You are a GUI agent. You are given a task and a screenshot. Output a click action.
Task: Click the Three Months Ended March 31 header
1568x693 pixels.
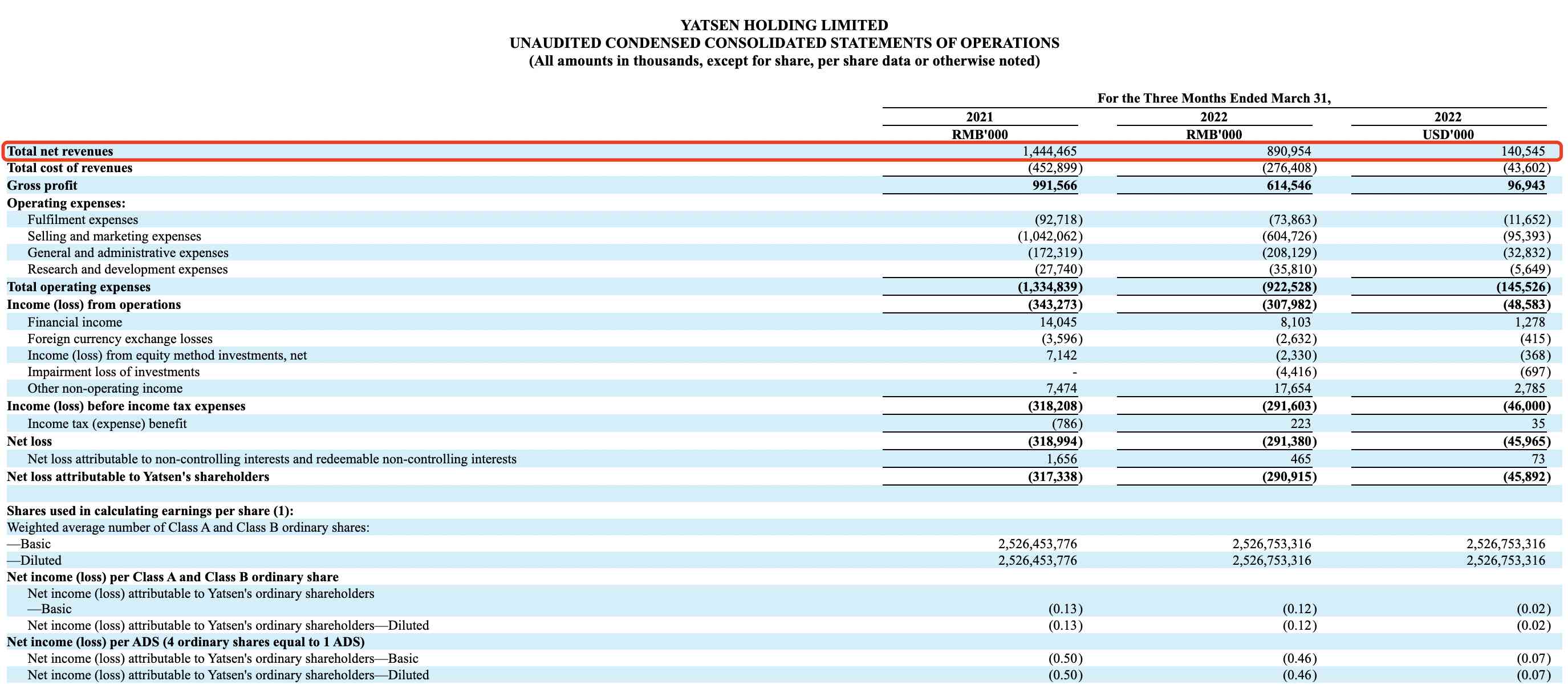coord(1214,98)
